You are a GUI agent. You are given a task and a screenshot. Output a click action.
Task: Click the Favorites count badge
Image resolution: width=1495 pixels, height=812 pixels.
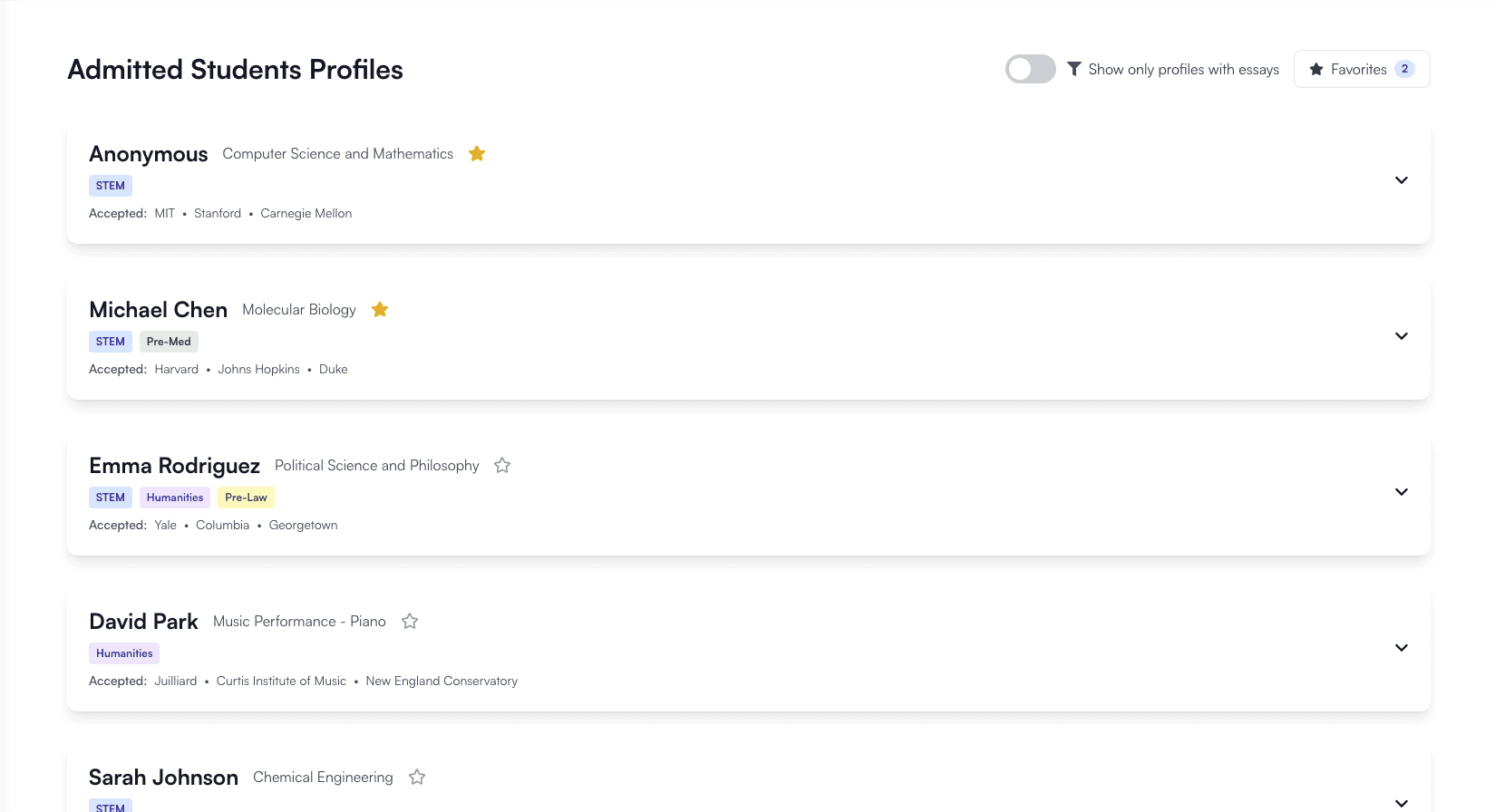click(1404, 69)
